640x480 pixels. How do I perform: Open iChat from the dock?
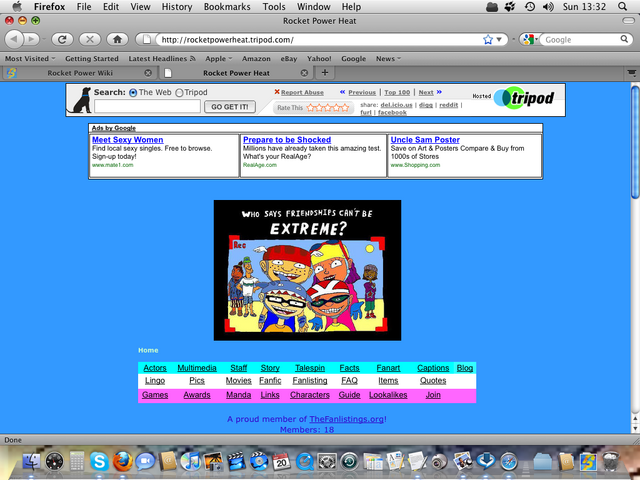tap(145, 462)
